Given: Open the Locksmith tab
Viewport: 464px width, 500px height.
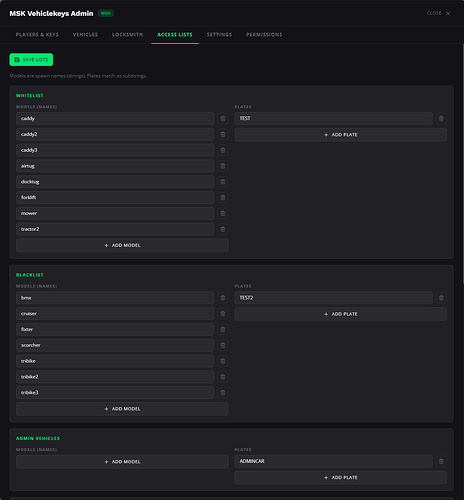Looking at the screenshot, I should coord(127,35).
